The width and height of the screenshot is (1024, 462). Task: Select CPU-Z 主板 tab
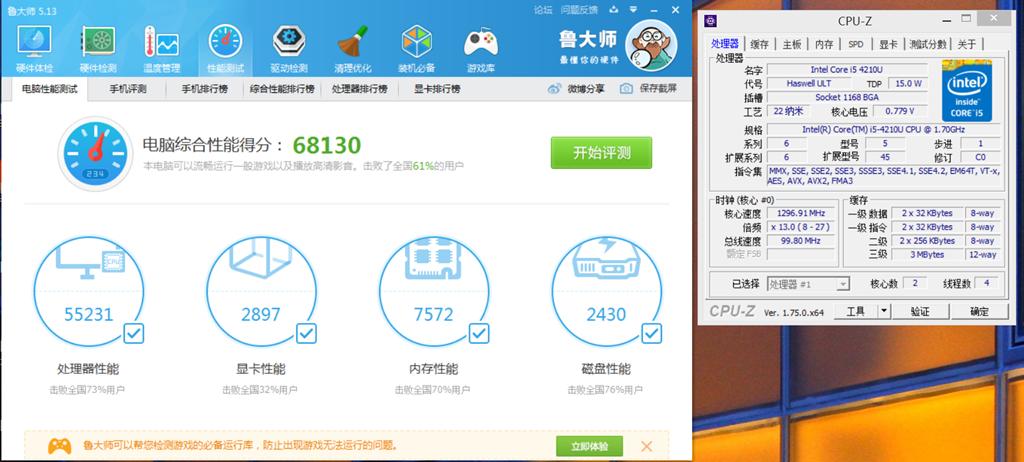(x=792, y=44)
